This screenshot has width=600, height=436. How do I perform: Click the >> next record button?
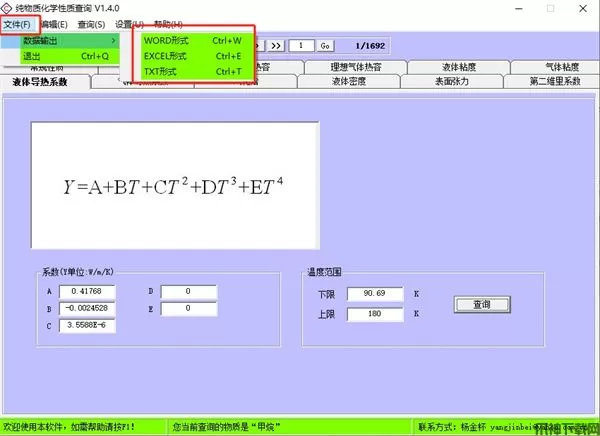tap(277, 46)
